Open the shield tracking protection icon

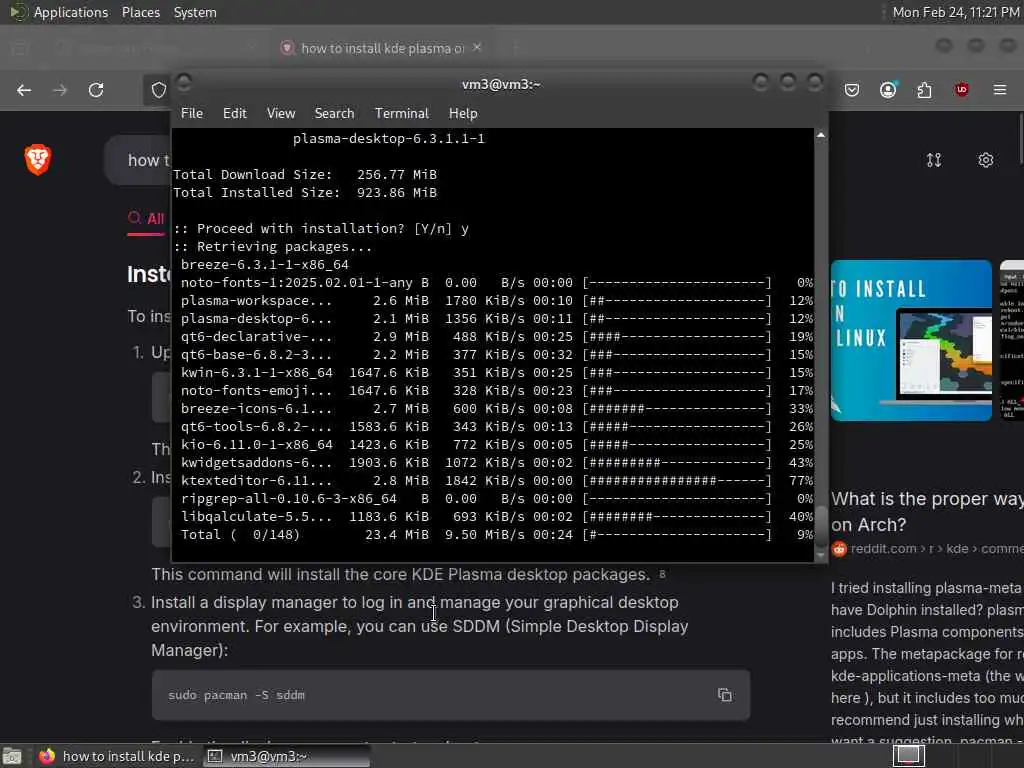[159, 90]
